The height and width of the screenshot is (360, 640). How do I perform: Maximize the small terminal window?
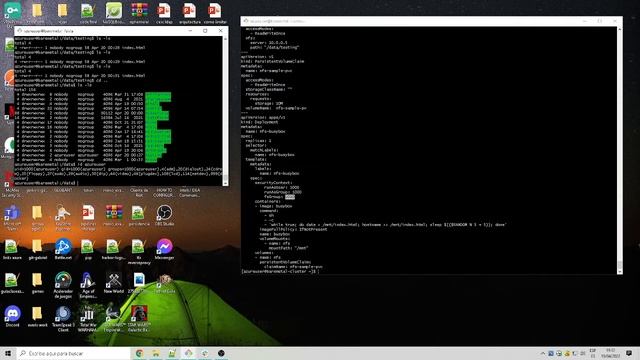205,31
